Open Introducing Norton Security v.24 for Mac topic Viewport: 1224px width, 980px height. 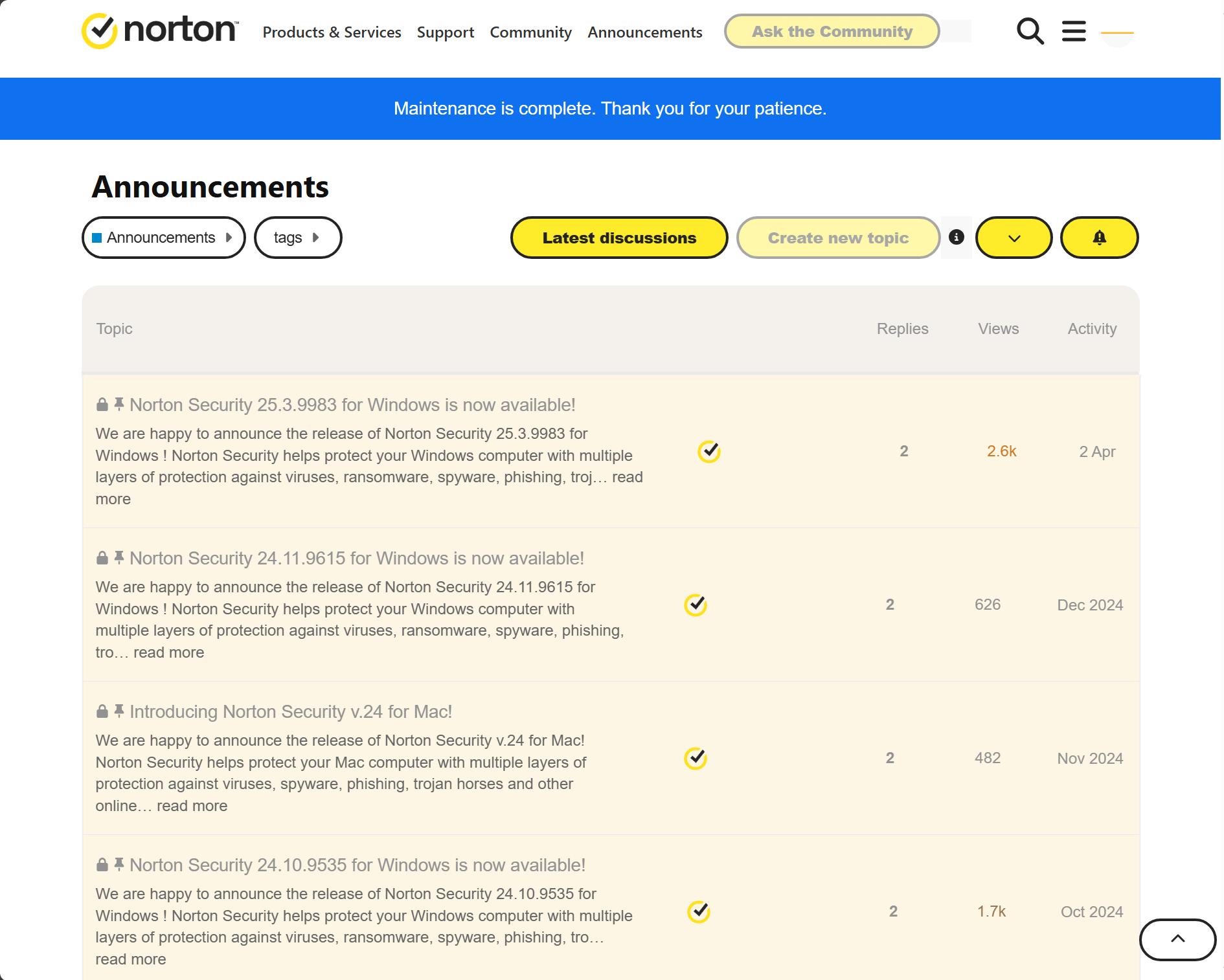291,712
